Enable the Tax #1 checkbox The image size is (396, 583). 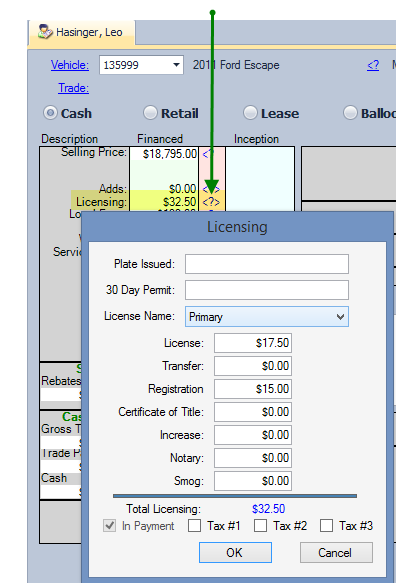click(194, 526)
